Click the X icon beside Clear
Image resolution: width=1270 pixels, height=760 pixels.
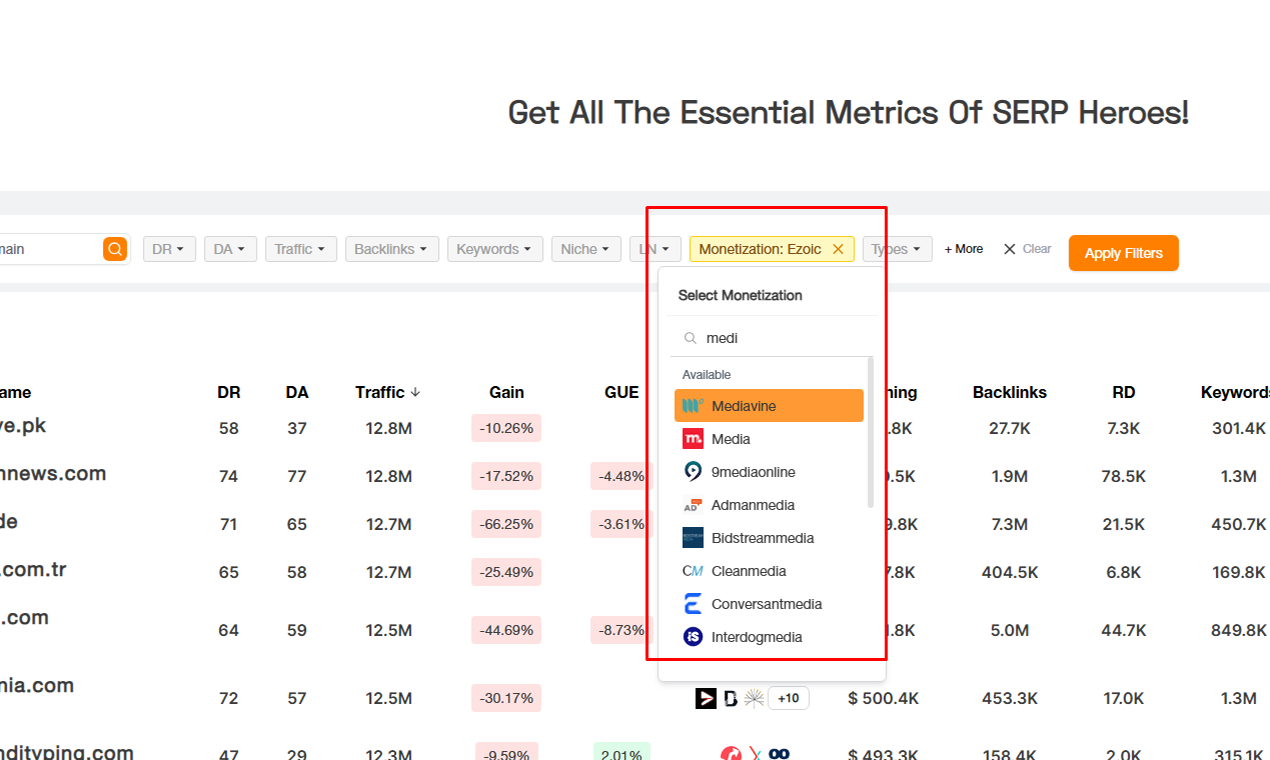1009,249
